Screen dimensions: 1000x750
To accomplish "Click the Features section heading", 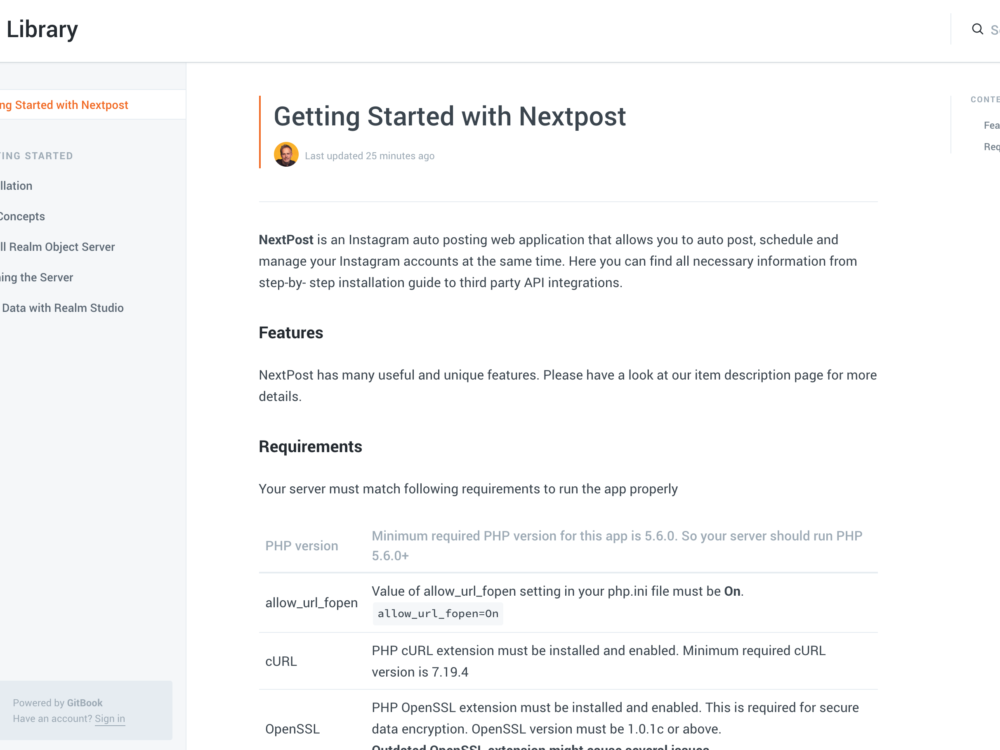I will pos(291,333).
